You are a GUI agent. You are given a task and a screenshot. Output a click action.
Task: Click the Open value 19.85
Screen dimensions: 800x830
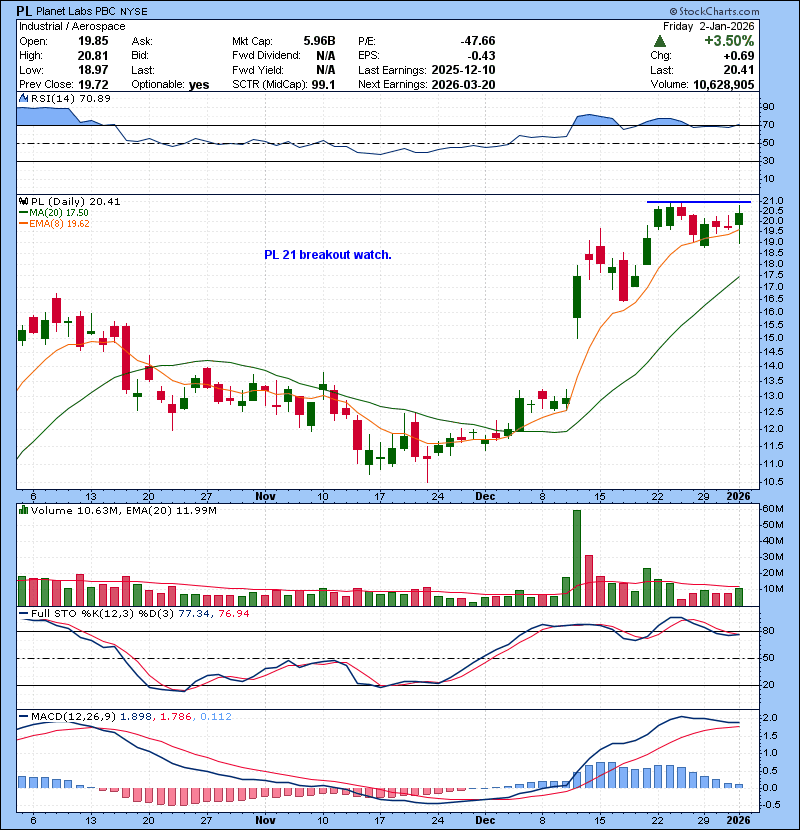pyautogui.click(x=93, y=41)
